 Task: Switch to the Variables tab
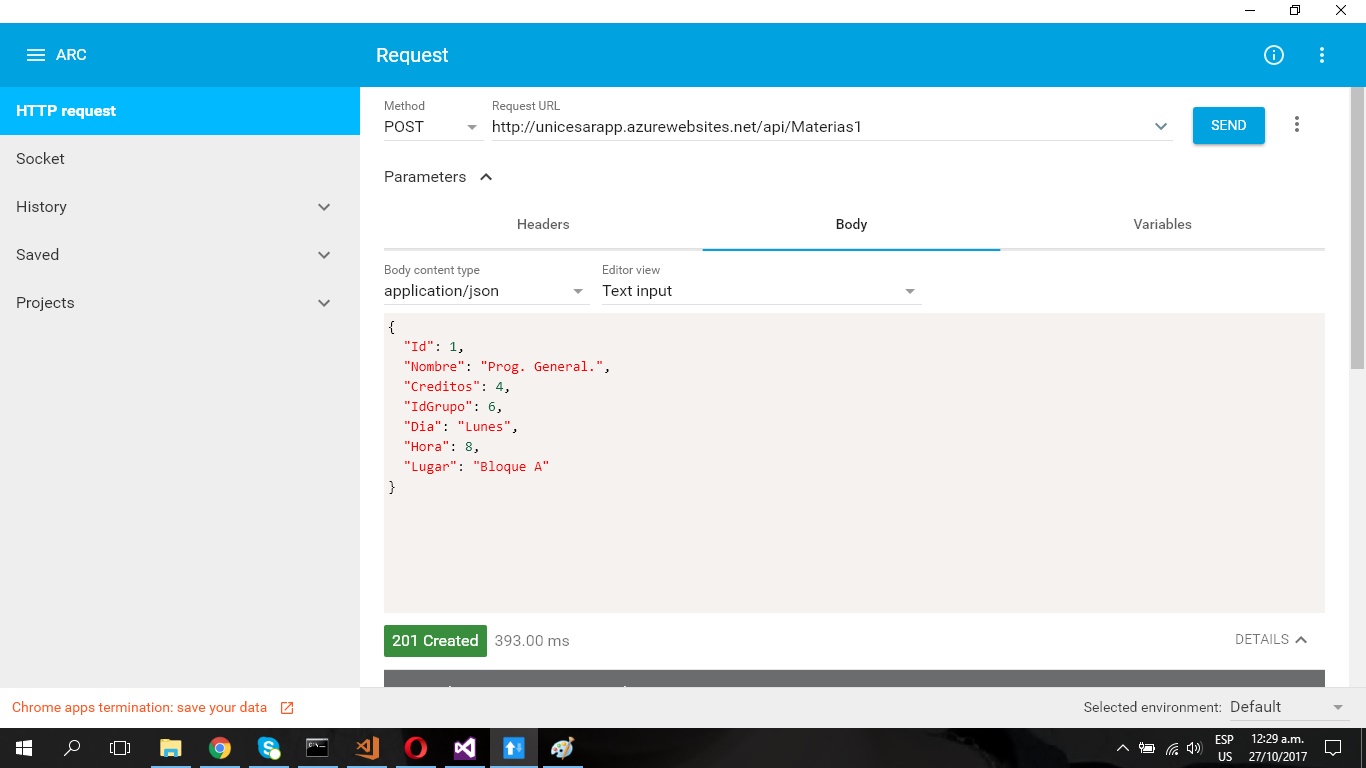(x=1162, y=224)
